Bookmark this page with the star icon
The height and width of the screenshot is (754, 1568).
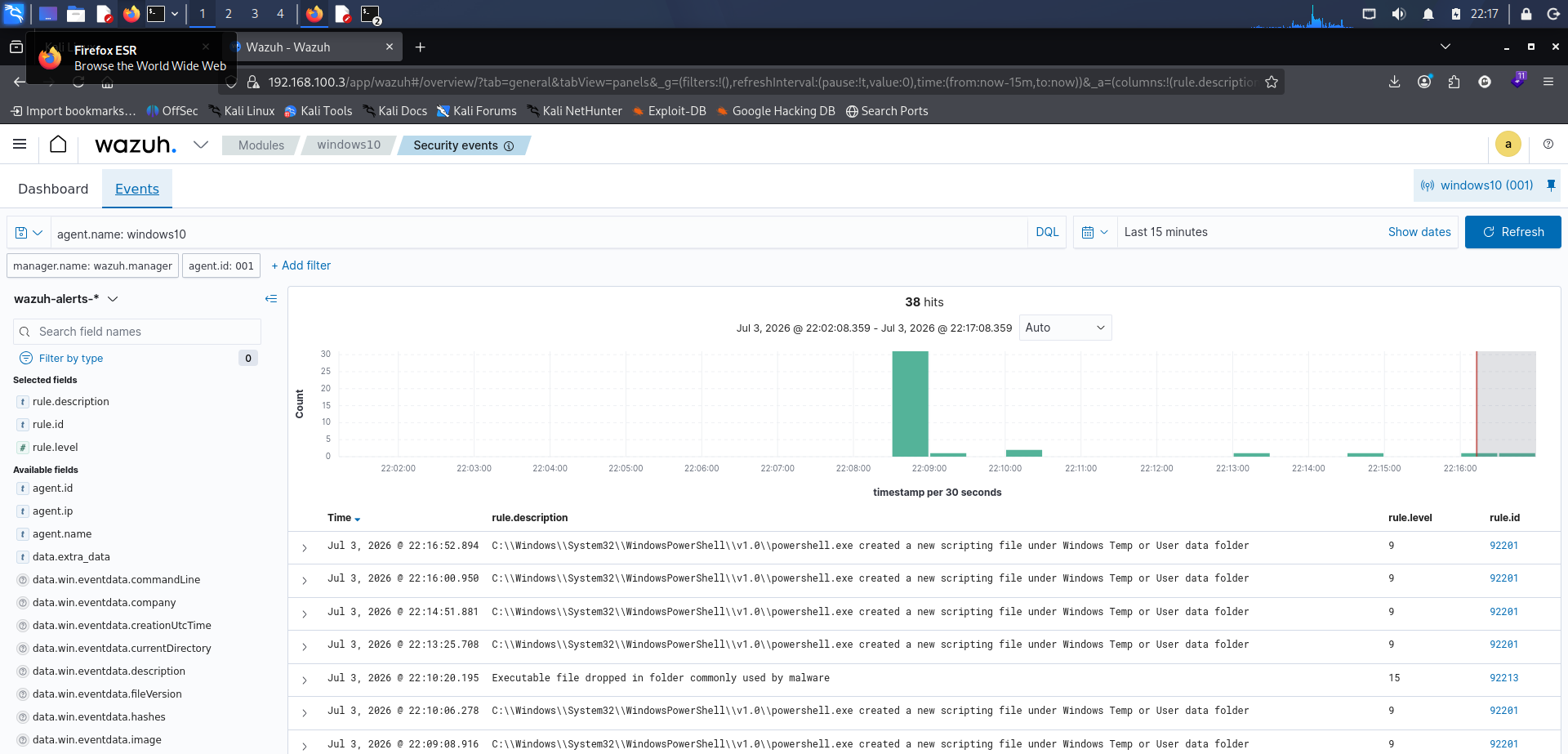click(1271, 82)
